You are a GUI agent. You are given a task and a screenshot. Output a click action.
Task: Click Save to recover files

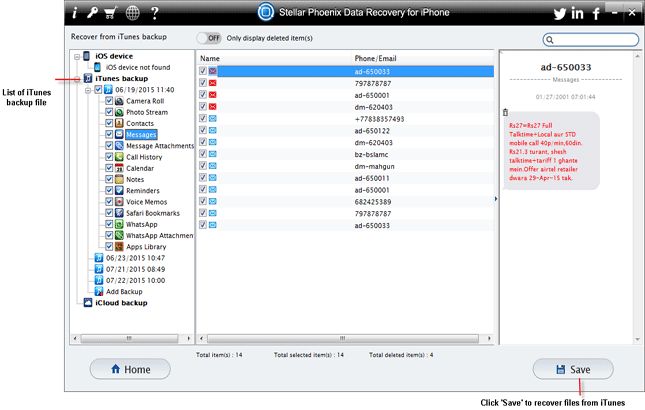[x=573, y=369]
